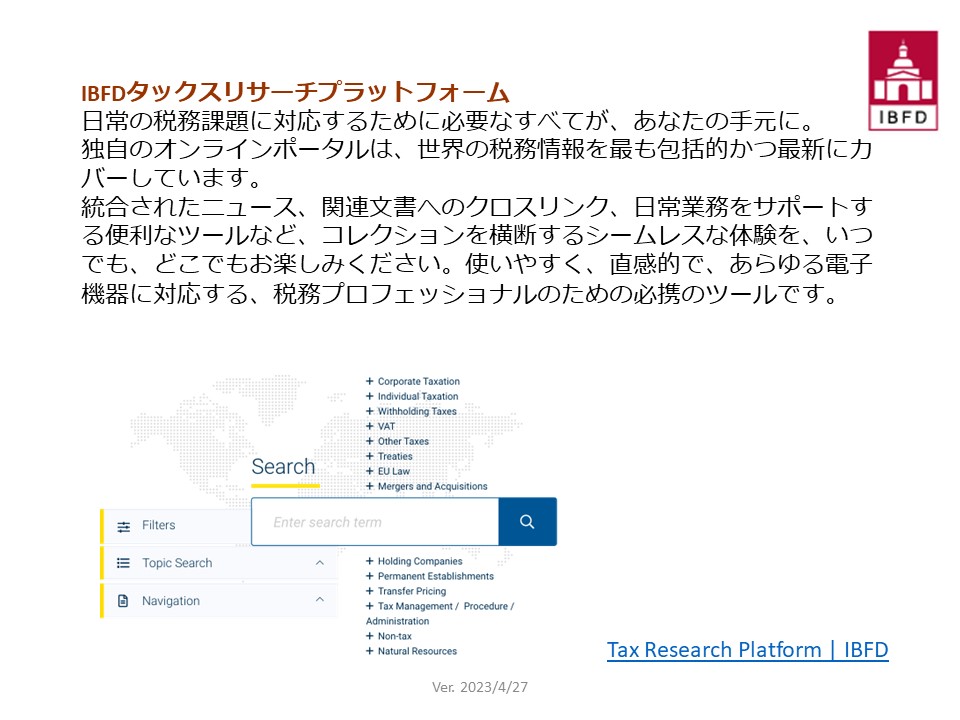This screenshot has width=960, height=720.
Task: Expand Treaties plus icon
Action: 369,456
